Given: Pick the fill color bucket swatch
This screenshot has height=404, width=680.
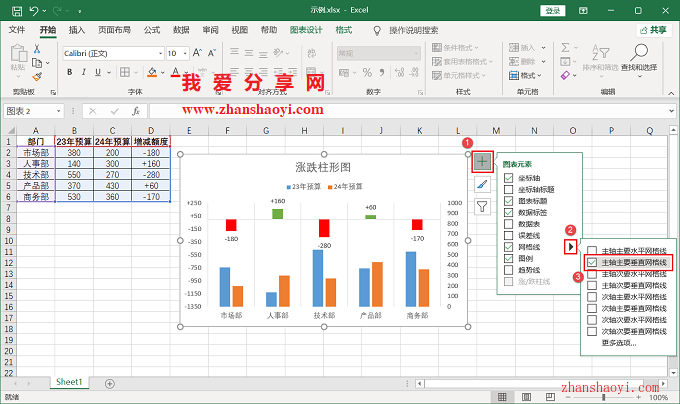Looking at the screenshot, I should click(x=152, y=72).
